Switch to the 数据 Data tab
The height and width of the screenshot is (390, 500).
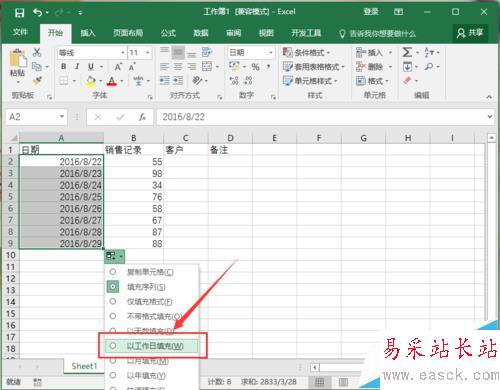coord(201,33)
